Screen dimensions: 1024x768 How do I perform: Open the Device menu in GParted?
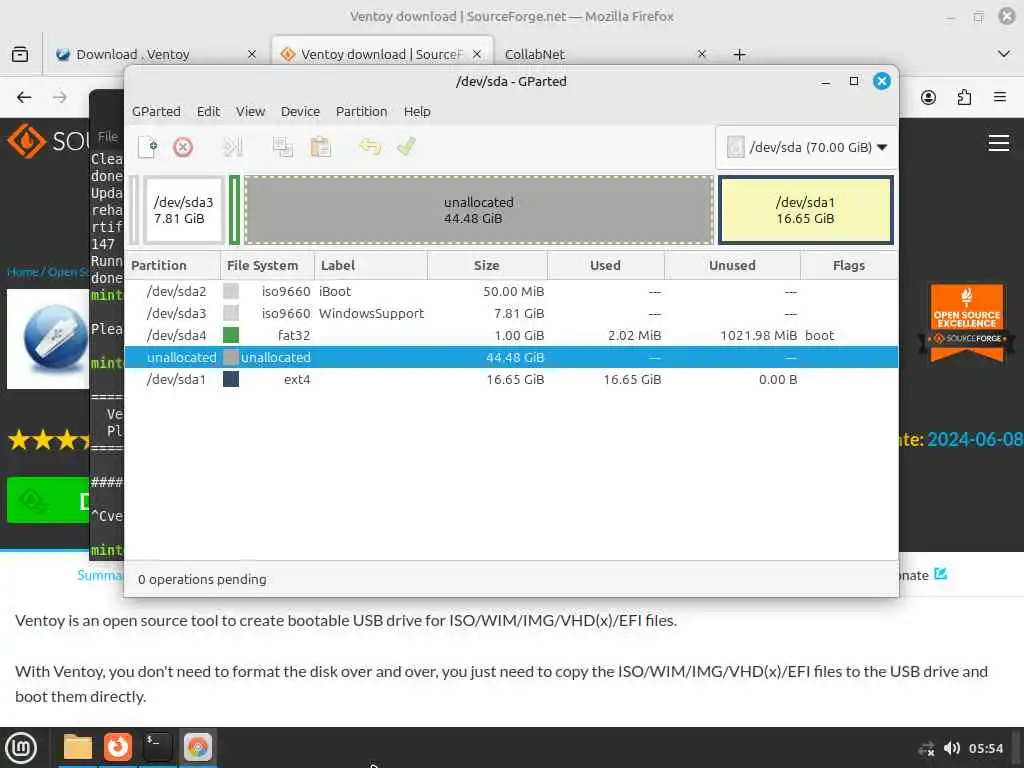[300, 112]
